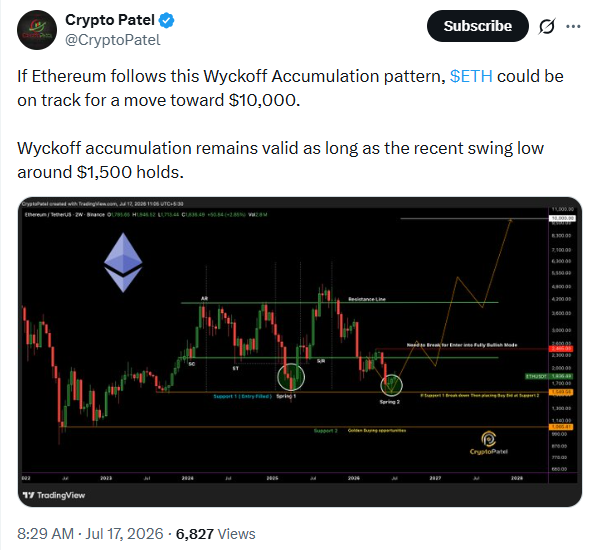
Task: Click the red 2,465 price tag
Action: pyautogui.click(x=561, y=349)
